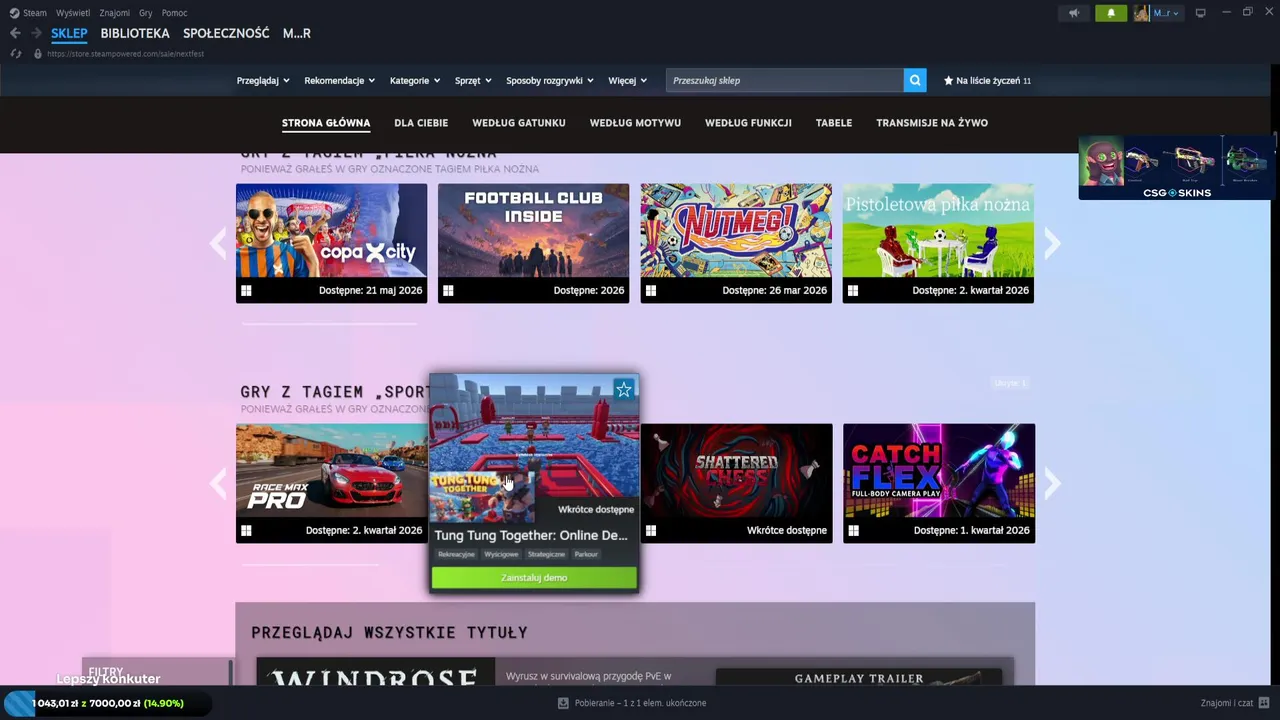Select the TRANSMISJE NA ŻYWO tab
This screenshot has height=720, width=1280.
point(932,123)
